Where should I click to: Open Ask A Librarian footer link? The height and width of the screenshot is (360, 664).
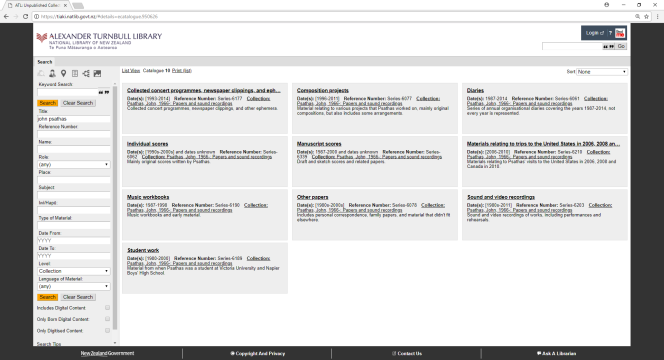pyautogui.click(x=556, y=353)
